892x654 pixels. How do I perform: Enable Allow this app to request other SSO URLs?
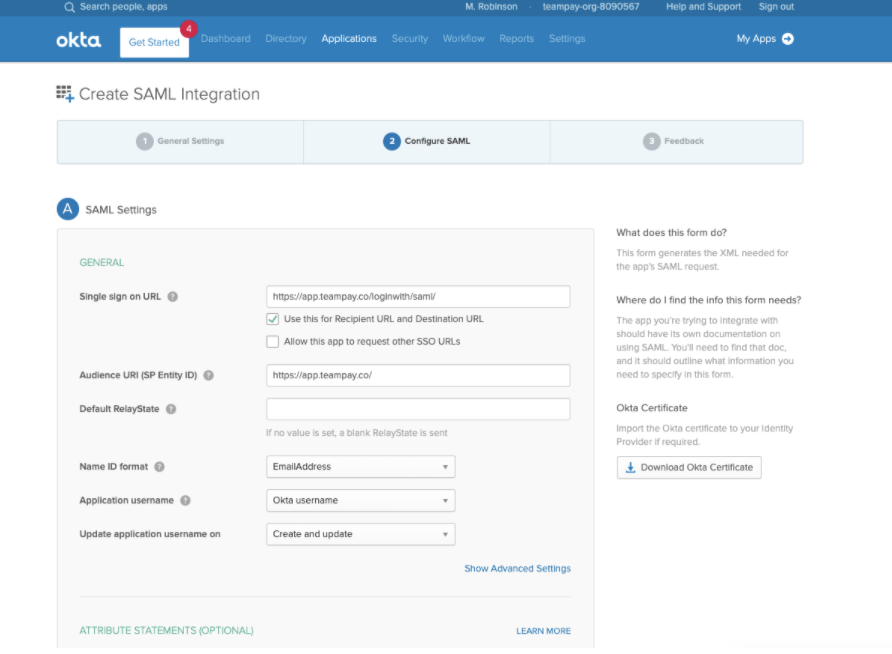pyautogui.click(x=272, y=341)
